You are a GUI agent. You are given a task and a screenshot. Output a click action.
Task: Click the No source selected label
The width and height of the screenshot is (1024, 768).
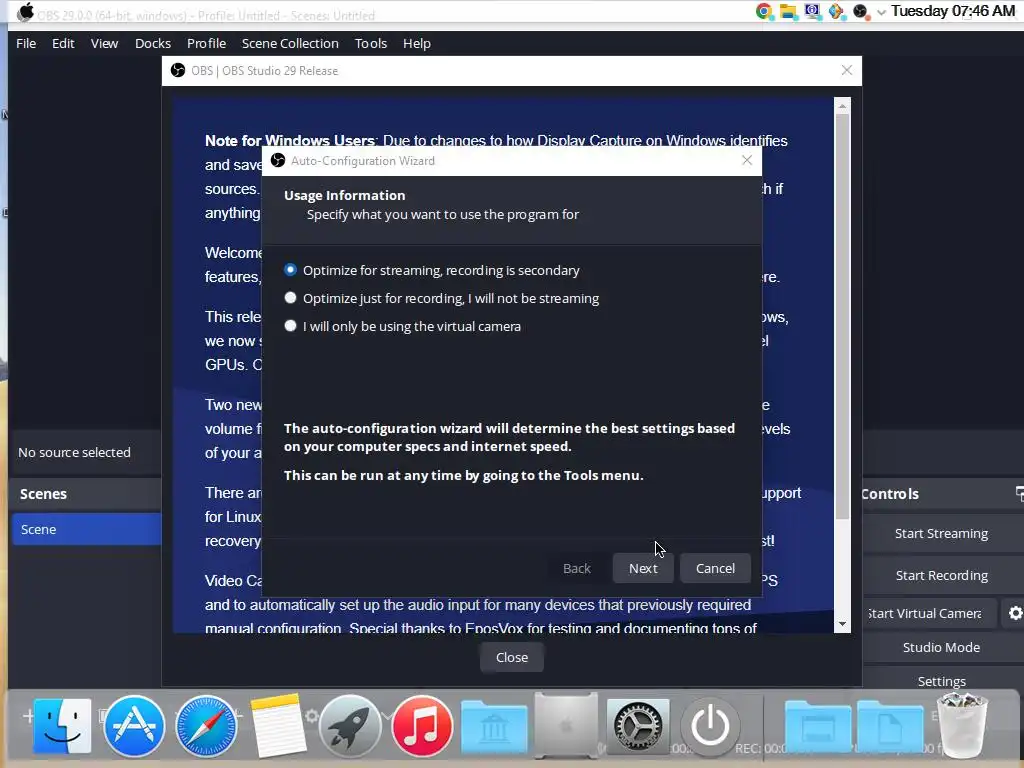[74, 452]
